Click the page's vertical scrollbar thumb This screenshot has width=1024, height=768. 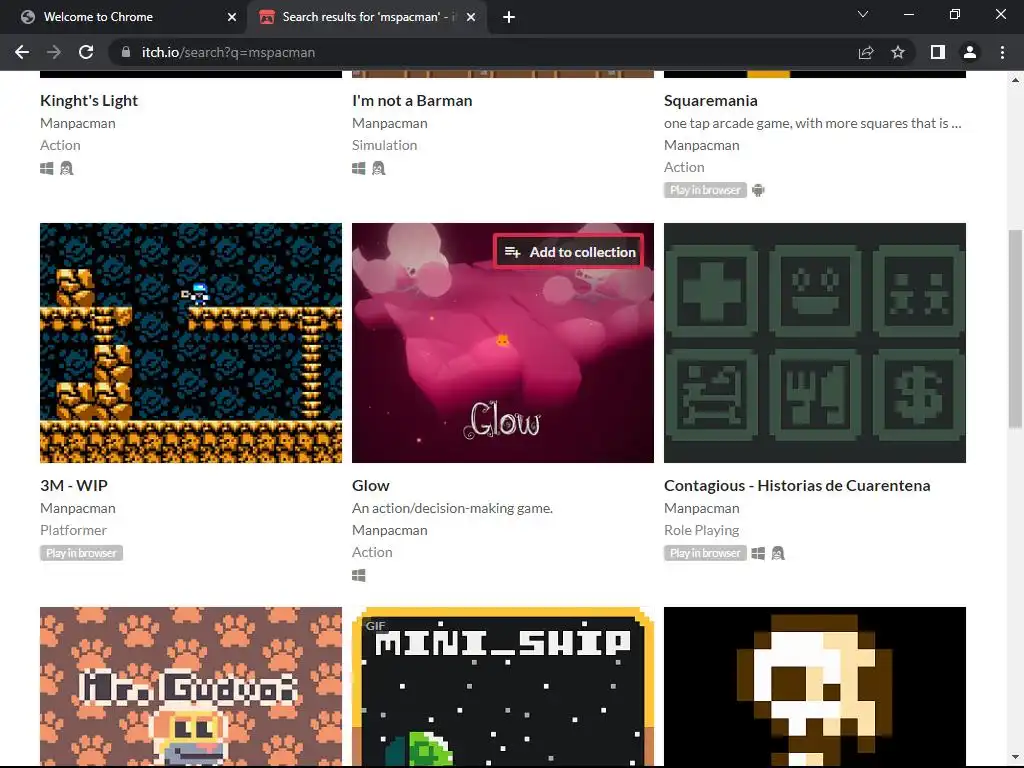(x=1016, y=328)
